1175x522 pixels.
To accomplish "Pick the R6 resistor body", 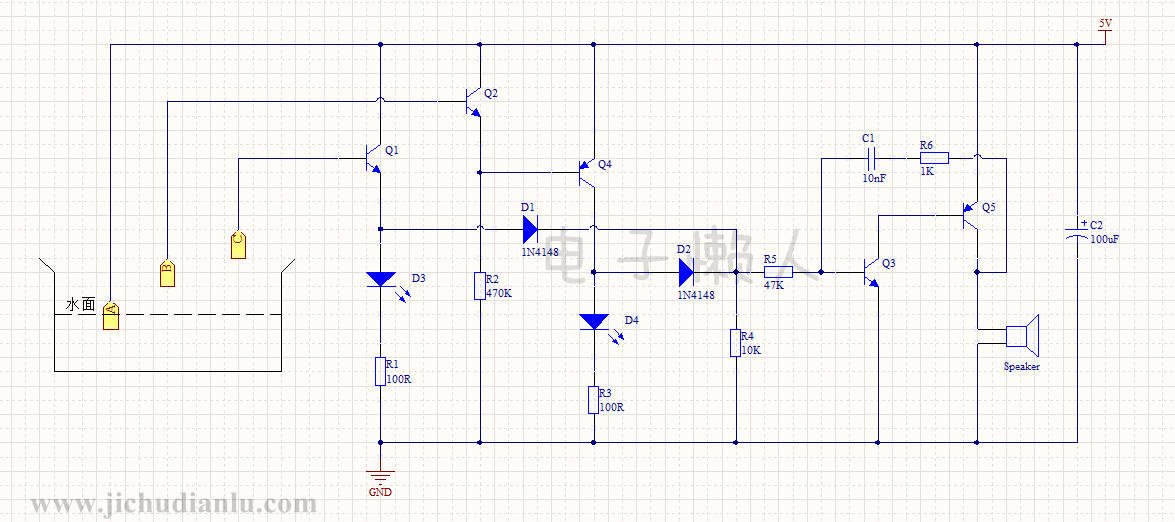I will click(934, 158).
